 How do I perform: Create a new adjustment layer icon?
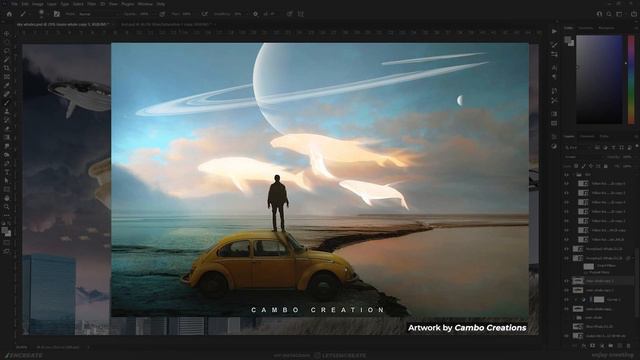pos(602,346)
